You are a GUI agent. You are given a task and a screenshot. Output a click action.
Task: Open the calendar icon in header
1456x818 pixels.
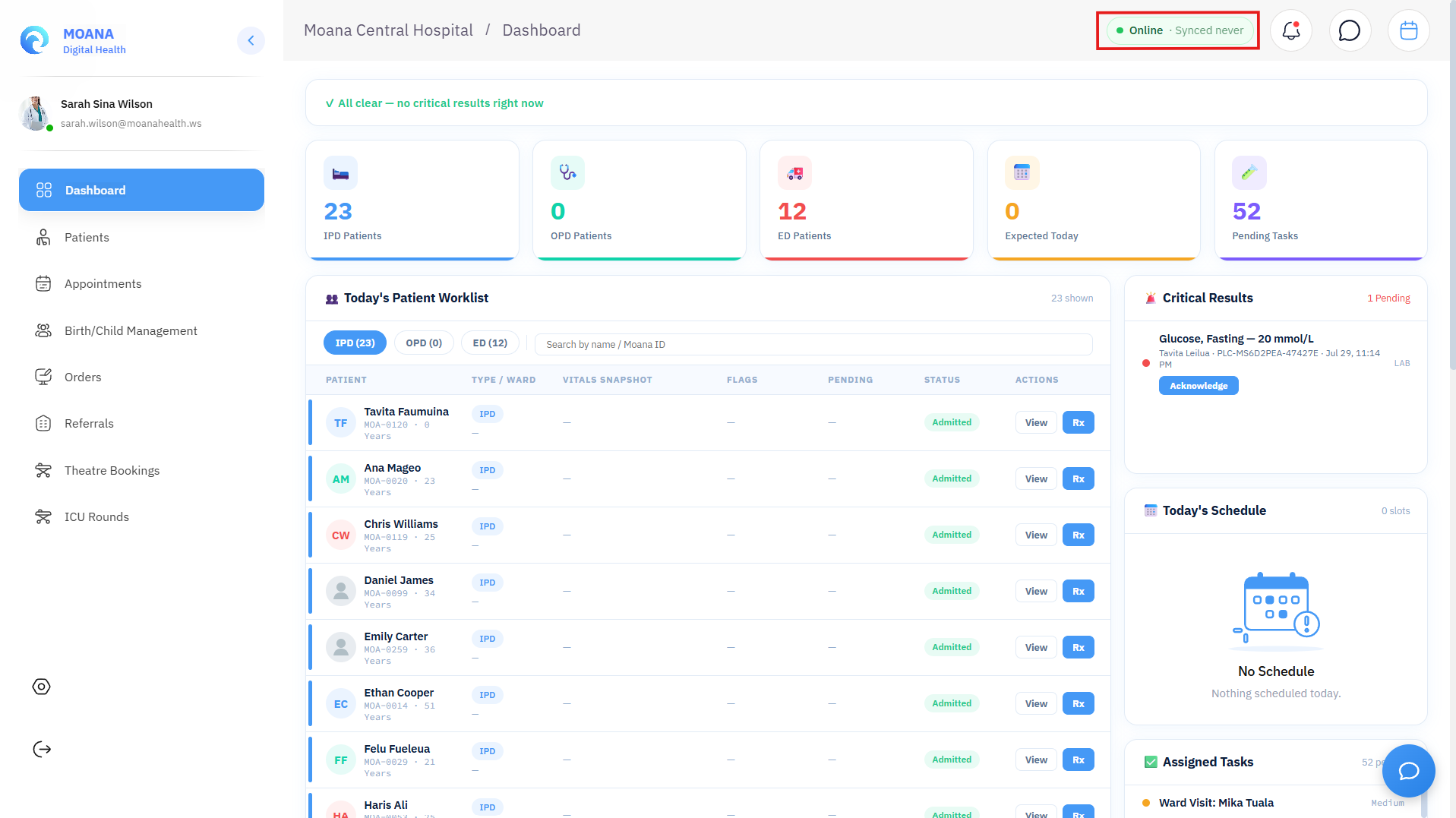(x=1408, y=30)
